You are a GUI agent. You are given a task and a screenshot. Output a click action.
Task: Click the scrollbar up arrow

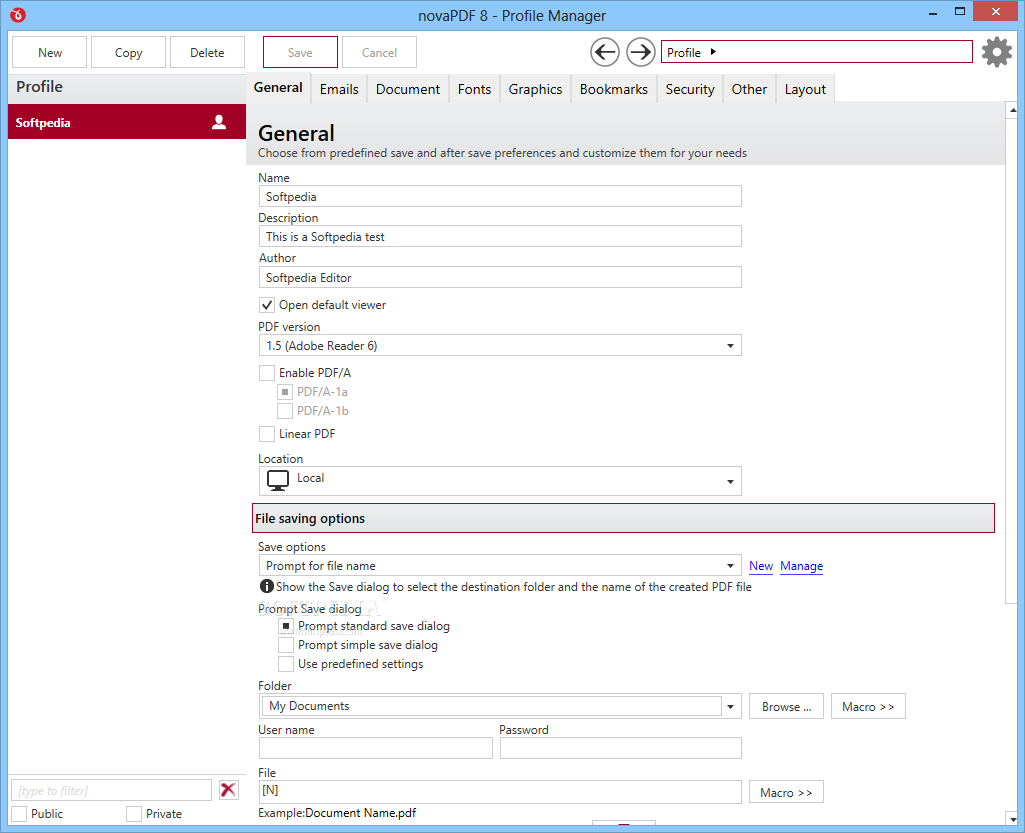tap(1013, 110)
